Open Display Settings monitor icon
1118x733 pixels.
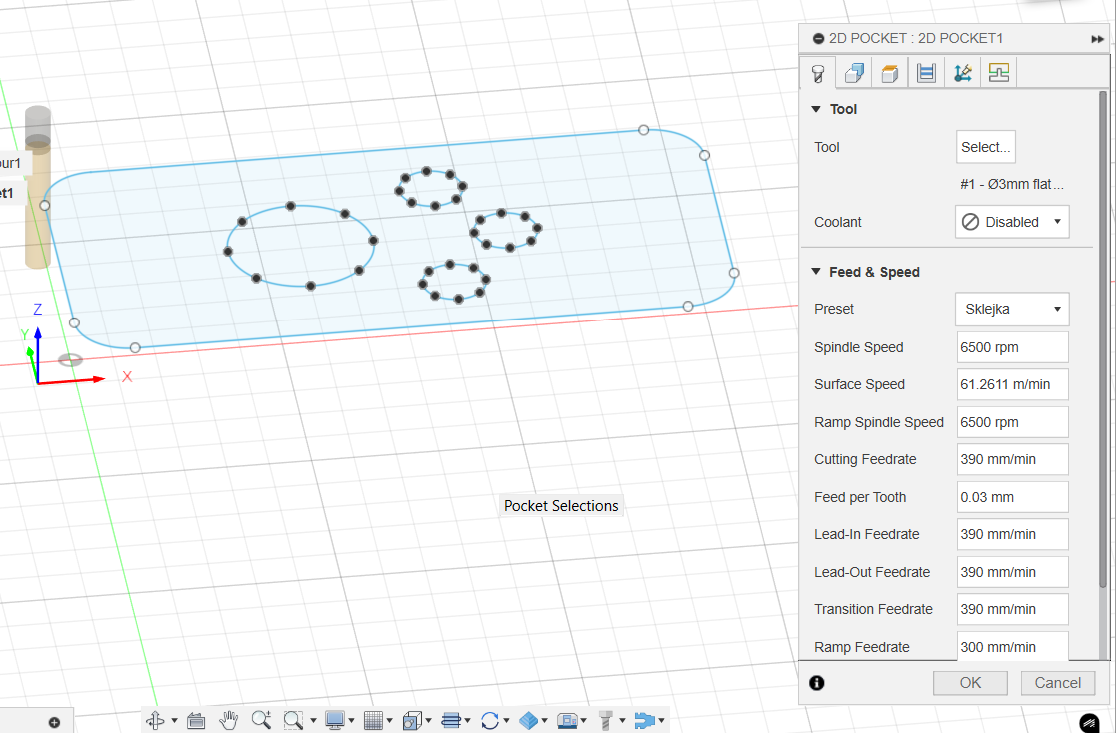pos(334,720)
